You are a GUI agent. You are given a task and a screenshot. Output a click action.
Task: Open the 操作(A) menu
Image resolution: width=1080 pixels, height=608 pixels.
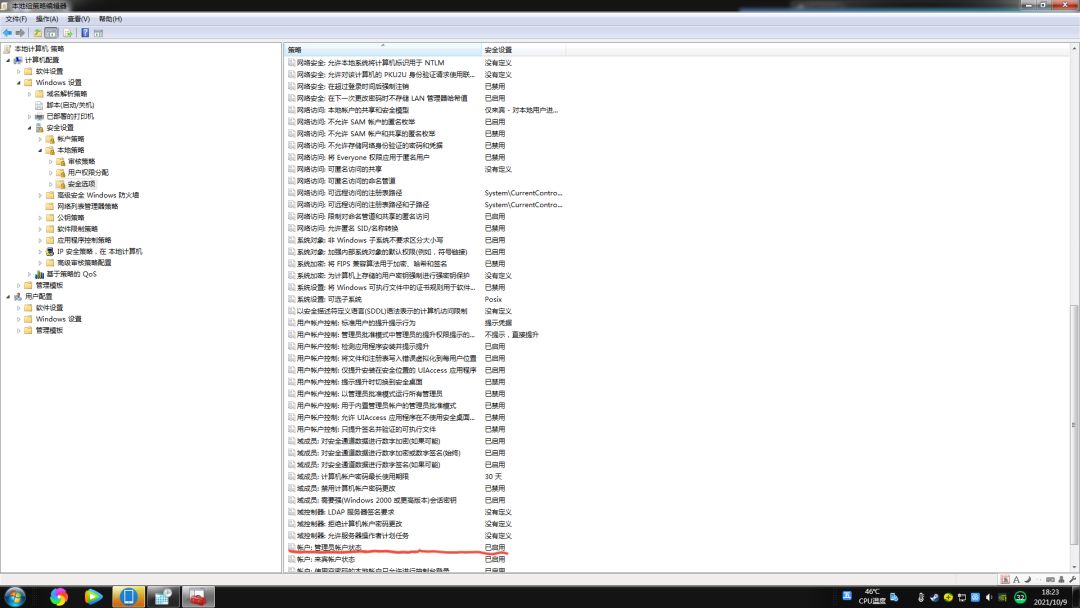(x=47, y=19)
